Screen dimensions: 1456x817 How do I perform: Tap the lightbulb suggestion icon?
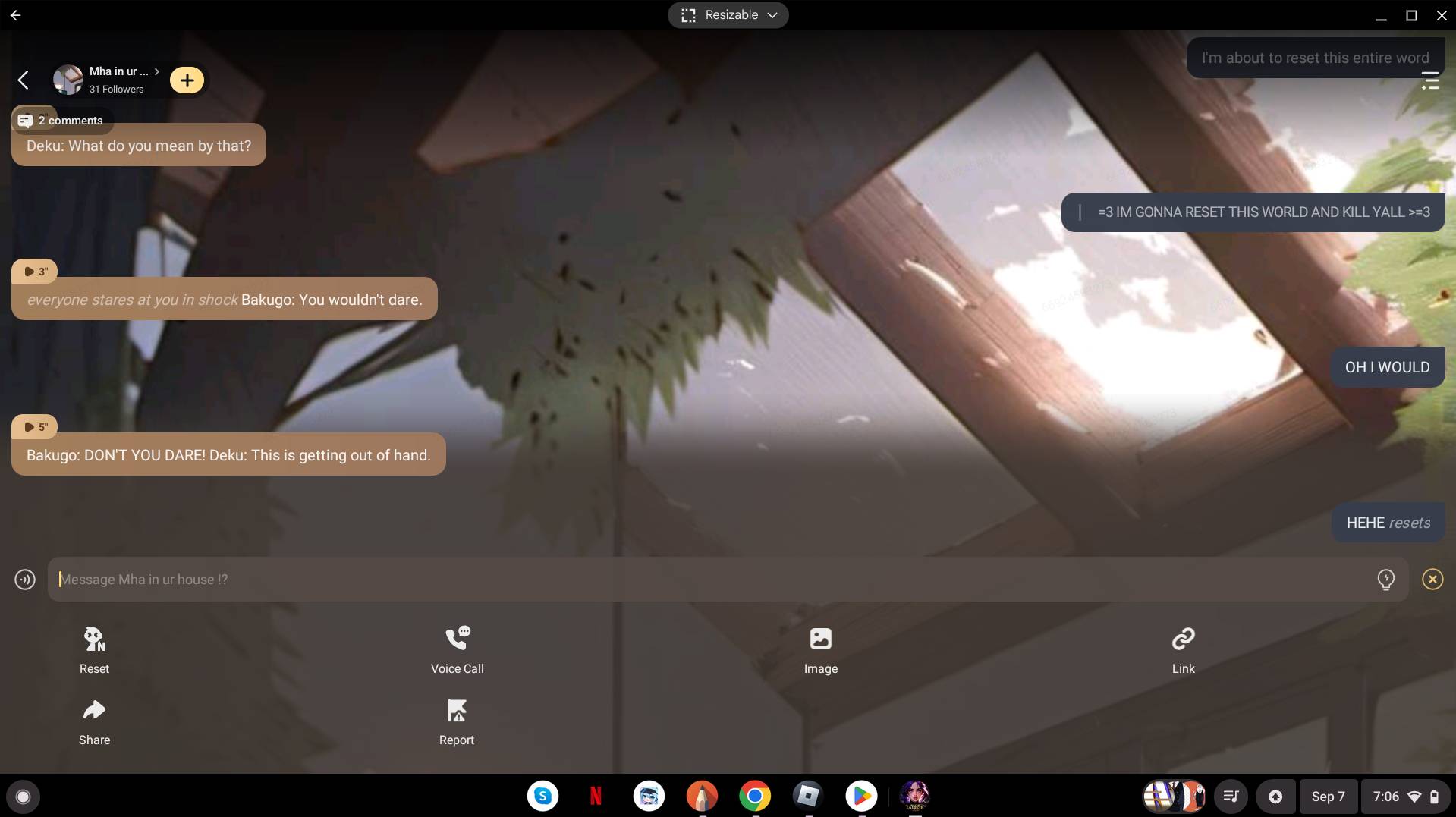click(x=1385, y=580)
